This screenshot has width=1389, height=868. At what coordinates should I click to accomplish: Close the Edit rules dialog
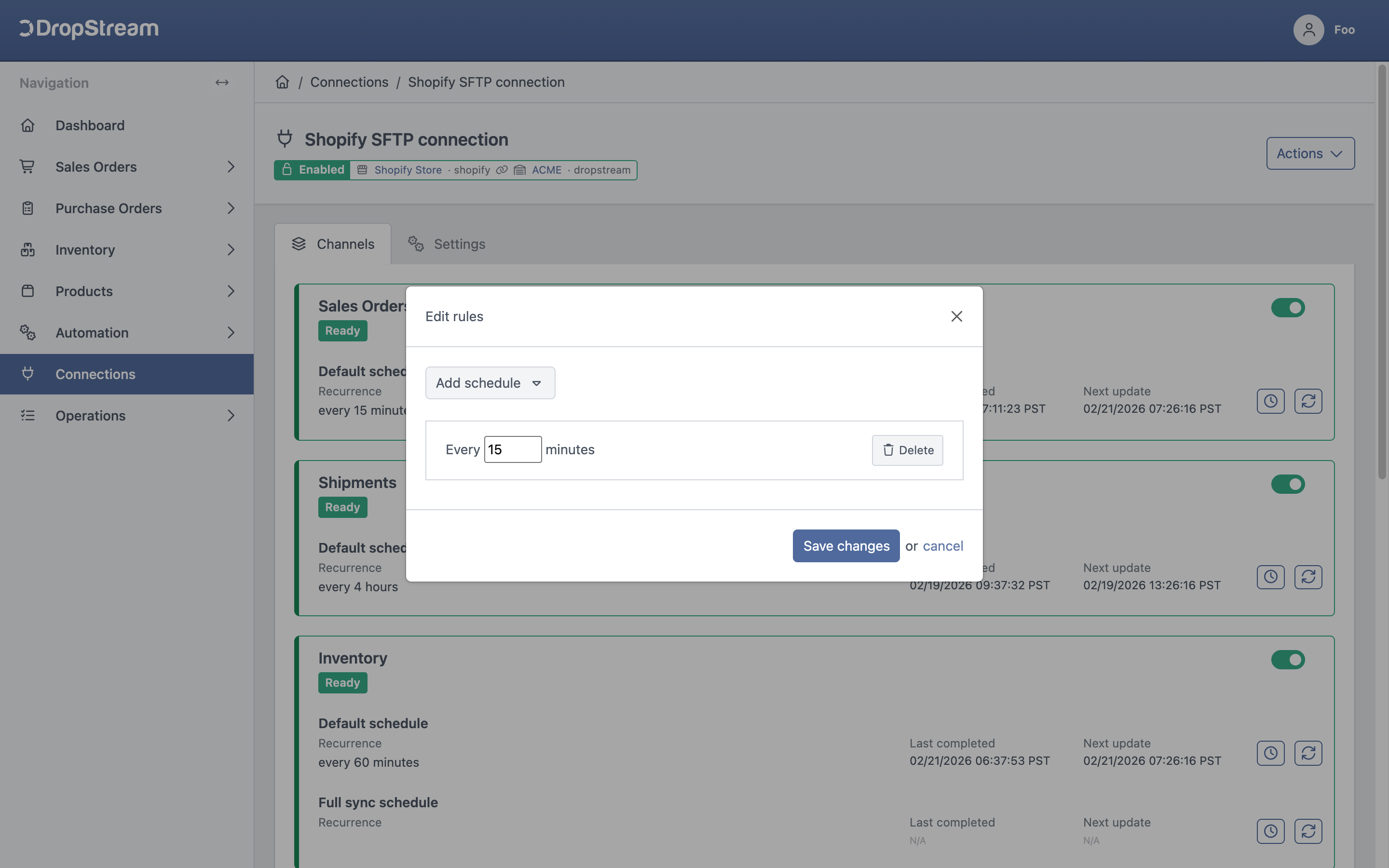point(956,316)
